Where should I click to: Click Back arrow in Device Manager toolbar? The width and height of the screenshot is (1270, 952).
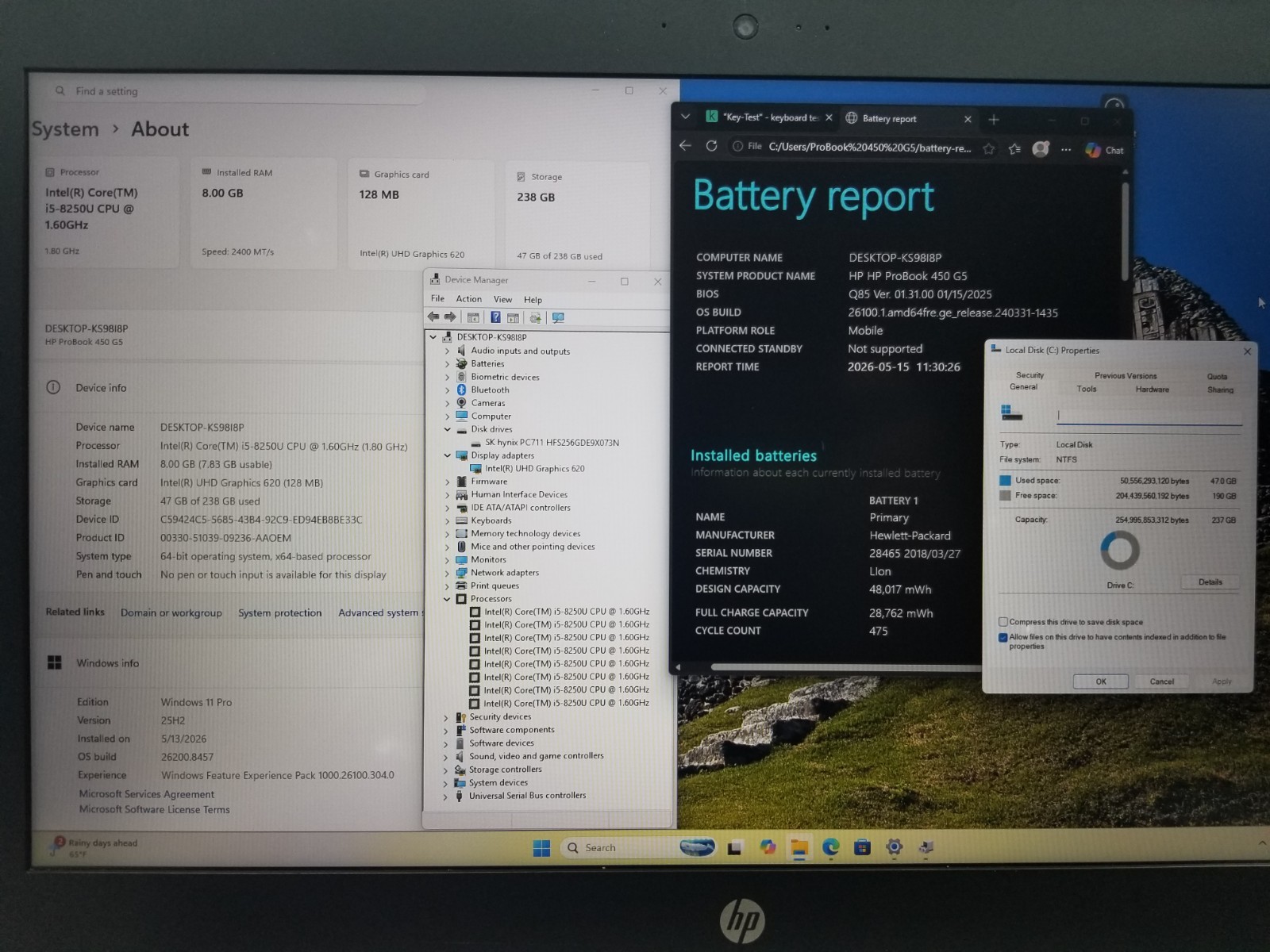point(433,317)
